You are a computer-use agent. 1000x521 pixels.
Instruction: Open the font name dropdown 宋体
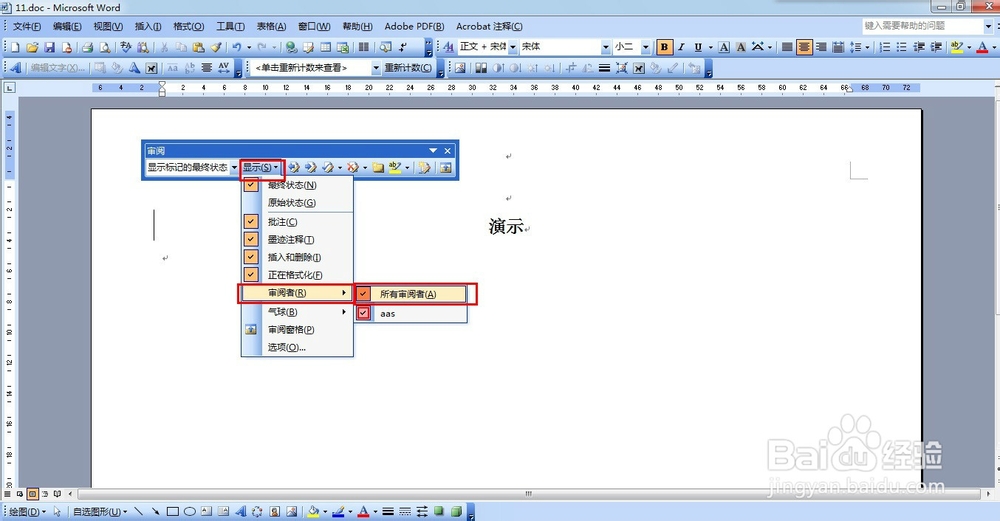pyautogui.click(x=605, y=47)
